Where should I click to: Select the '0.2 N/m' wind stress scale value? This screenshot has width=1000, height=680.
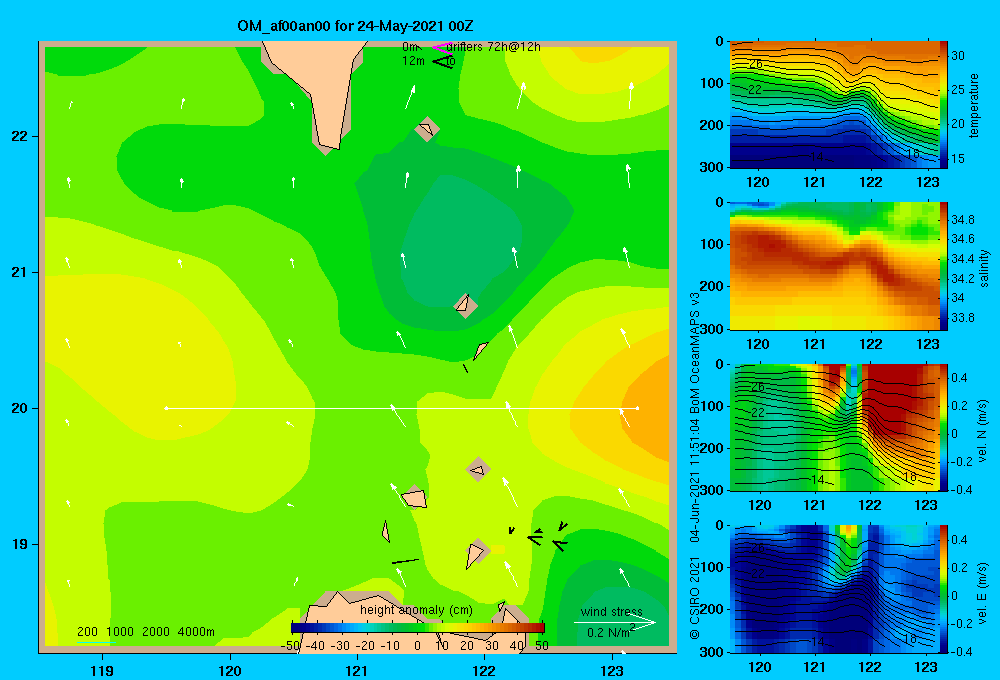click(x=609, y=632)
